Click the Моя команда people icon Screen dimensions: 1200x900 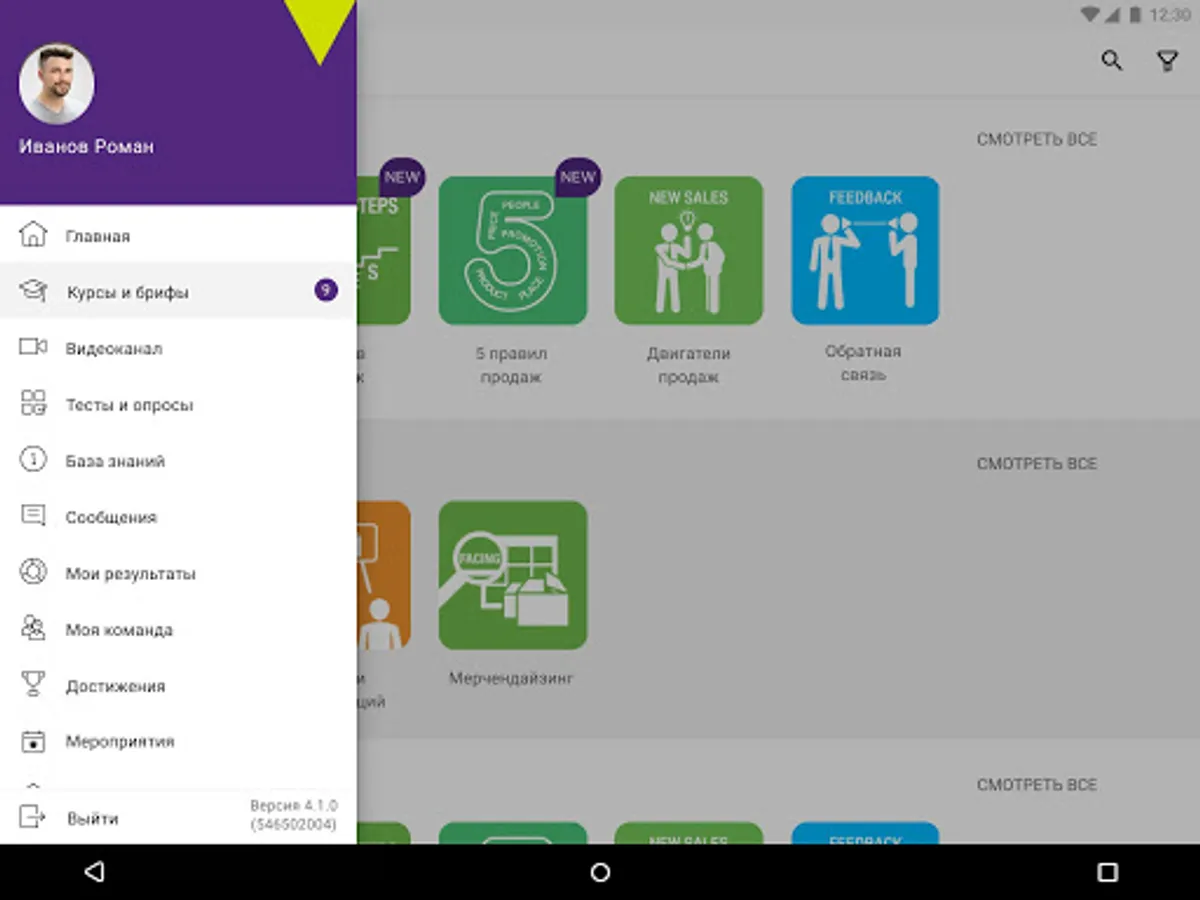33,629
